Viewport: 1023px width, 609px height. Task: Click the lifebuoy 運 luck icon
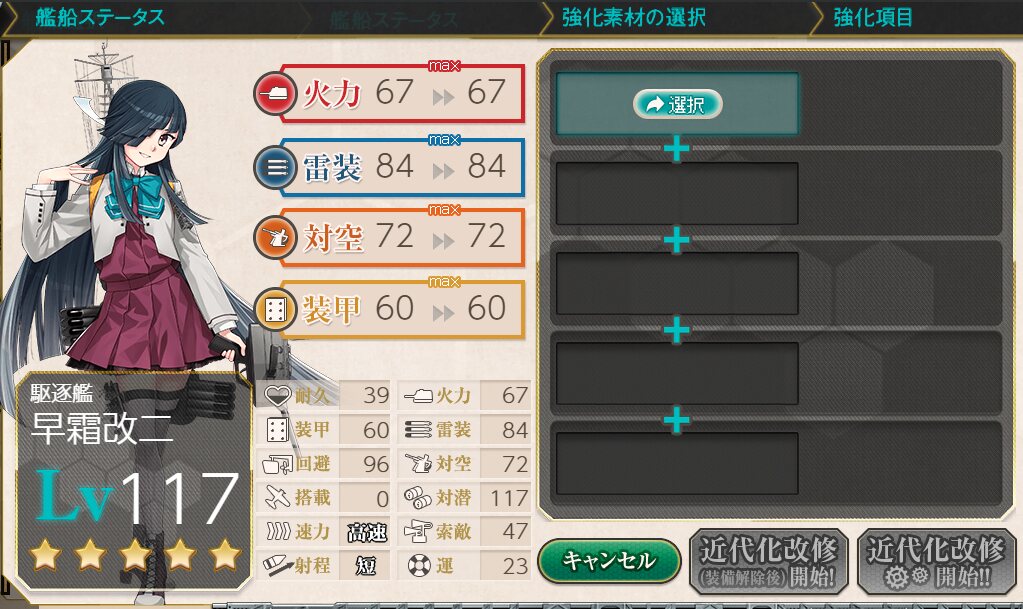coord(419,565)
